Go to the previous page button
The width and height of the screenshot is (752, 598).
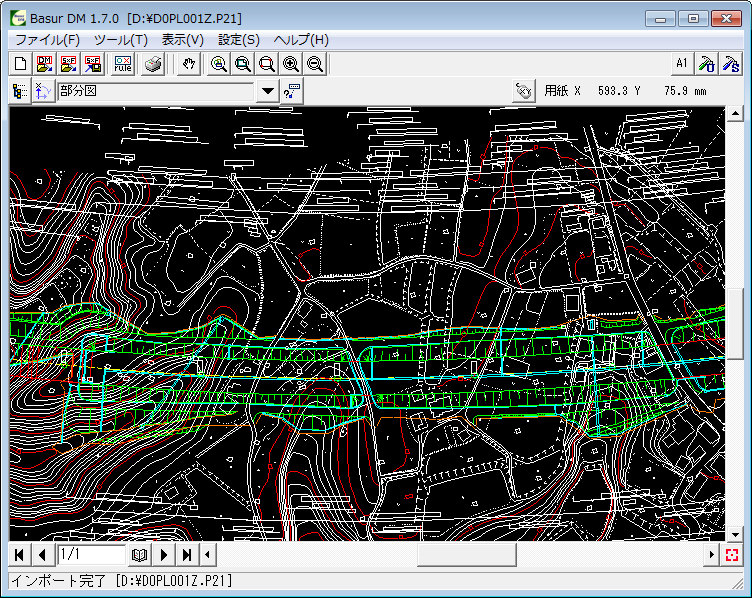43,555
